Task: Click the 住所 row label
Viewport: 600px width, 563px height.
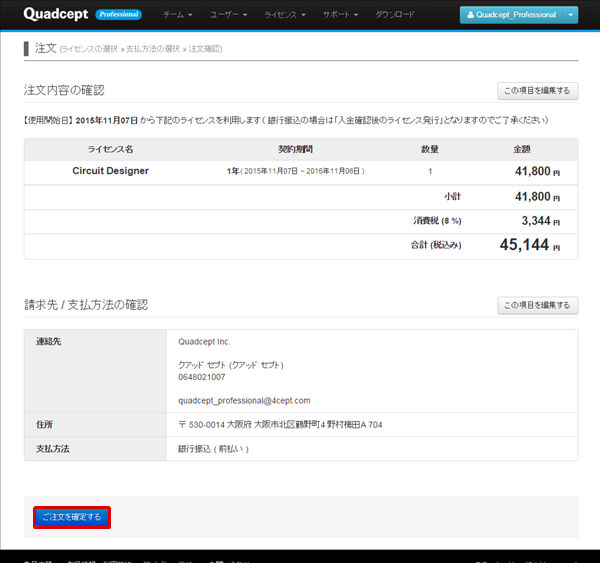Action: [x=44, y=424]
